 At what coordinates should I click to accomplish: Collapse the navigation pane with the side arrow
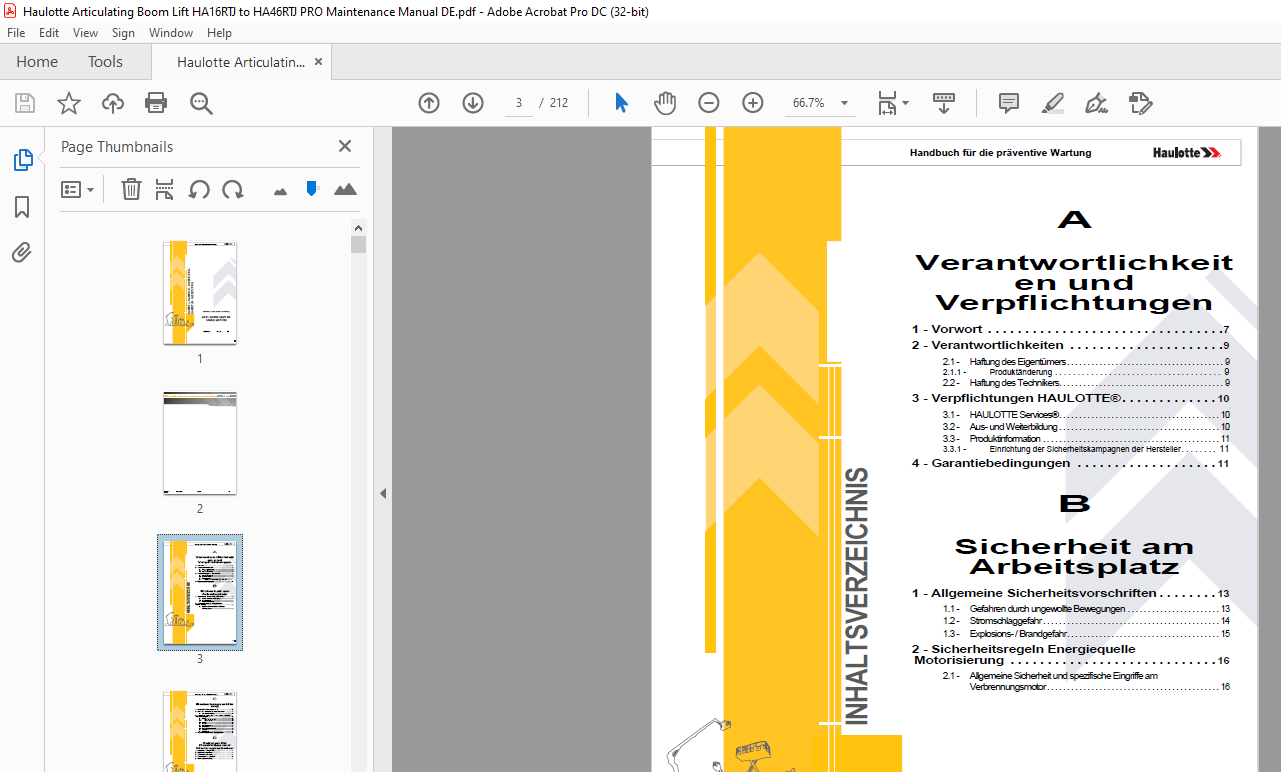click(x=382, y=493)
